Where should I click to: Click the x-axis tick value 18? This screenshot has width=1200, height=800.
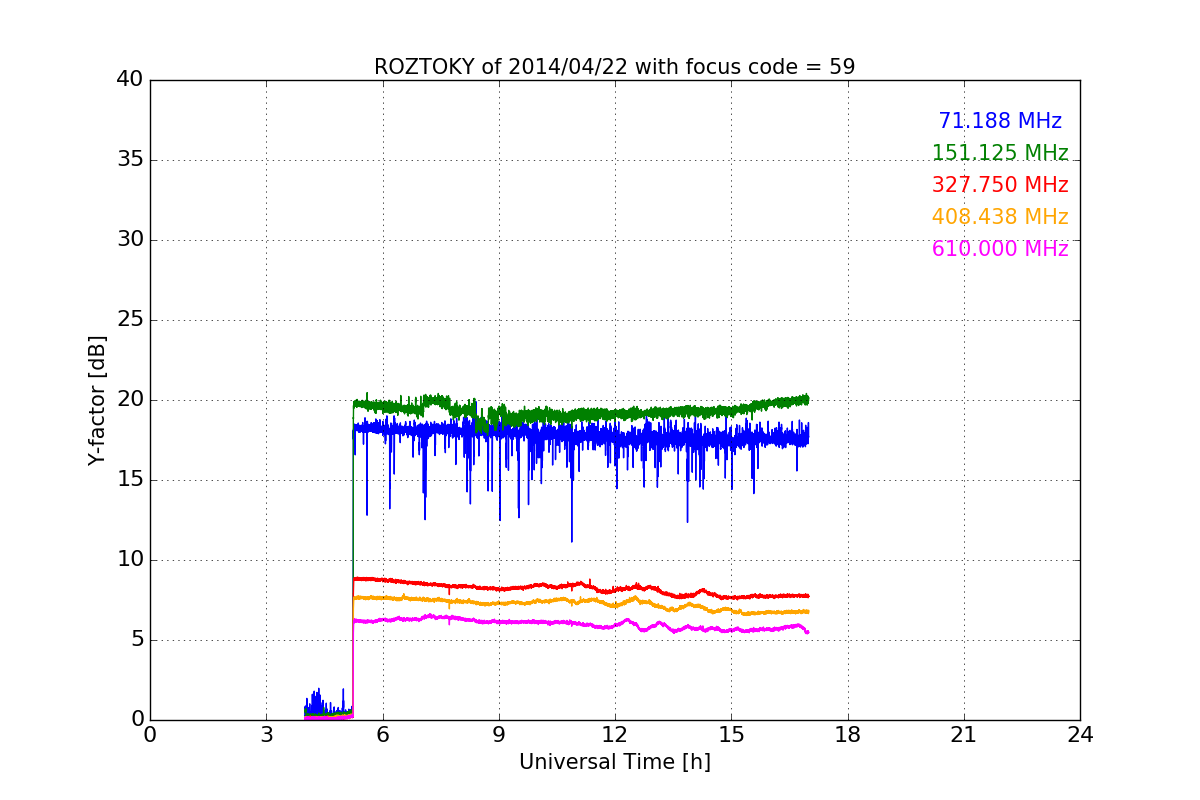tap(848, 735)
